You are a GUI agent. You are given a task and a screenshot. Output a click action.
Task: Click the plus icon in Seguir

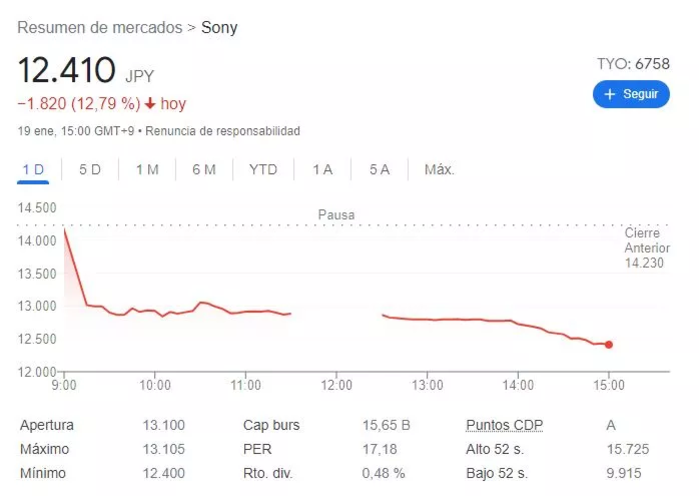[609, 94]
